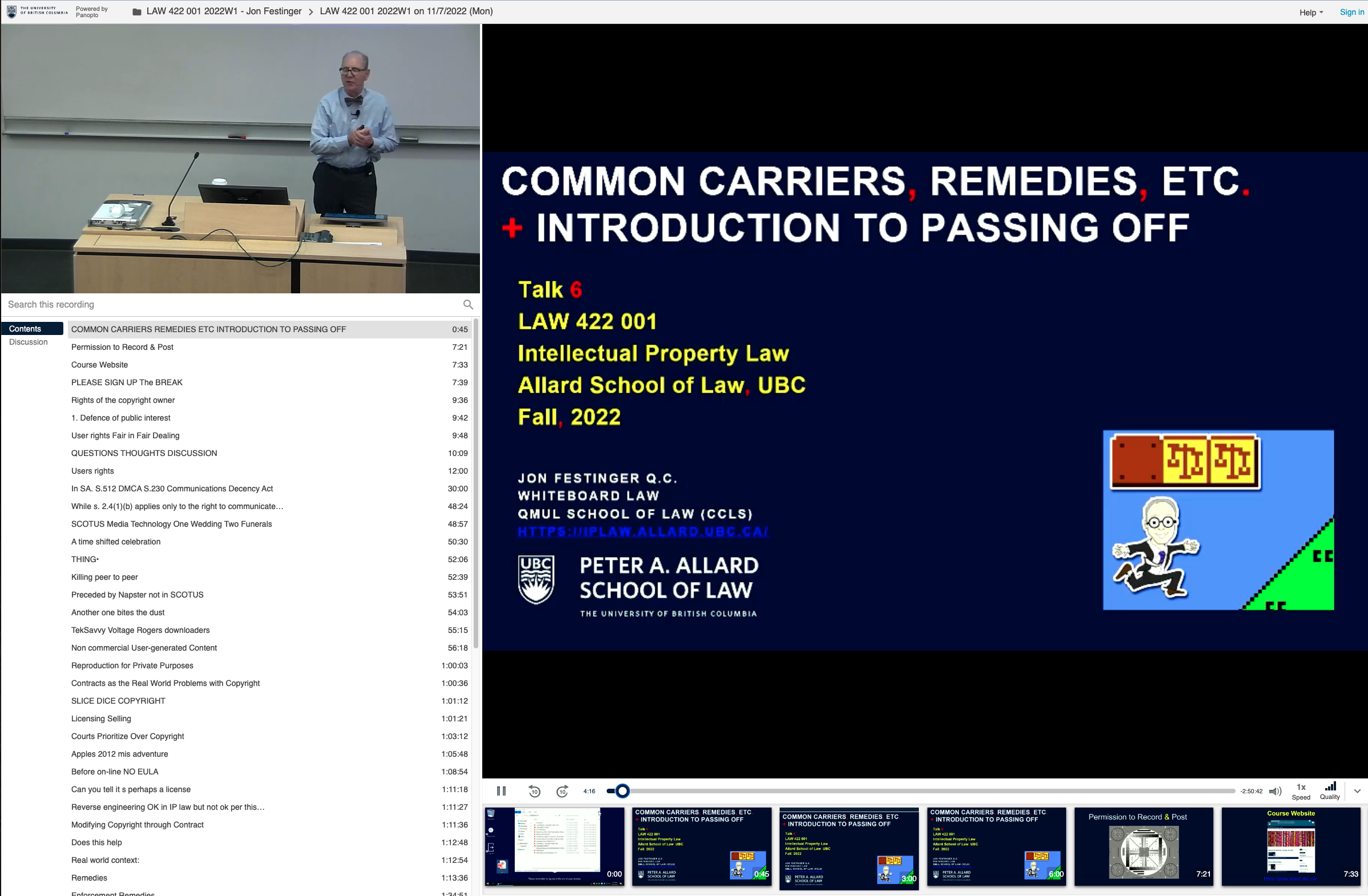Go to Non commercial User-generated Content
This screenshot has width=1368, height=896.
click(269, 648)
